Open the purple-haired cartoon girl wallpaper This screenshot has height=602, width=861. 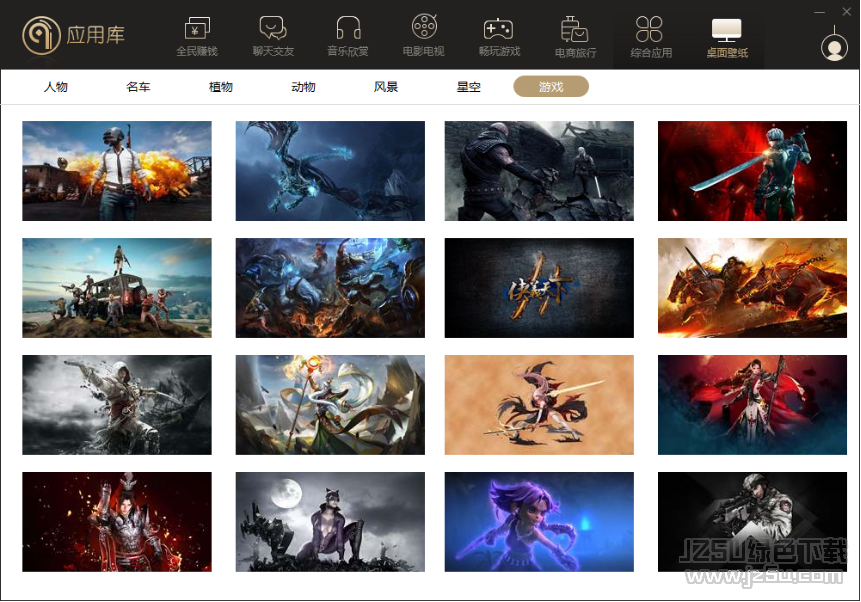pyautogui.click(x=539, y=522)
